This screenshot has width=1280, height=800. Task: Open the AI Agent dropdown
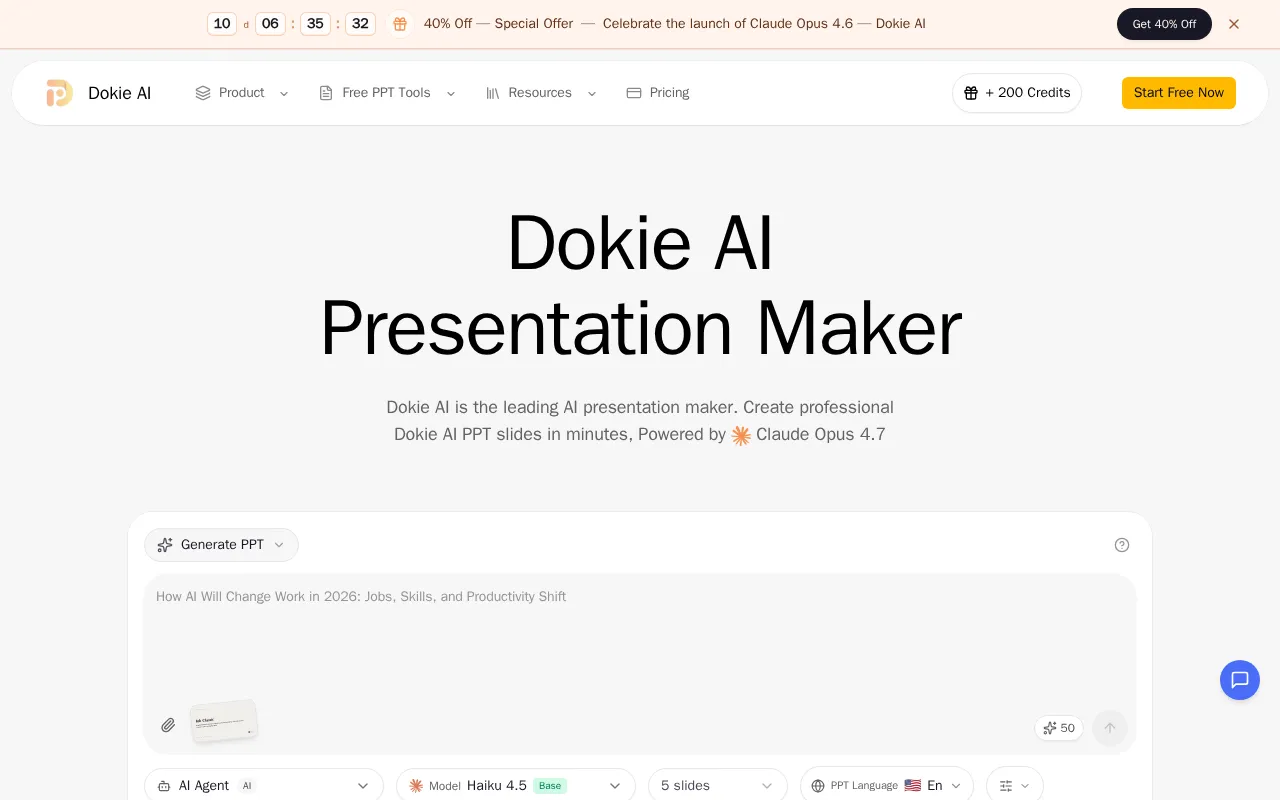264,785
